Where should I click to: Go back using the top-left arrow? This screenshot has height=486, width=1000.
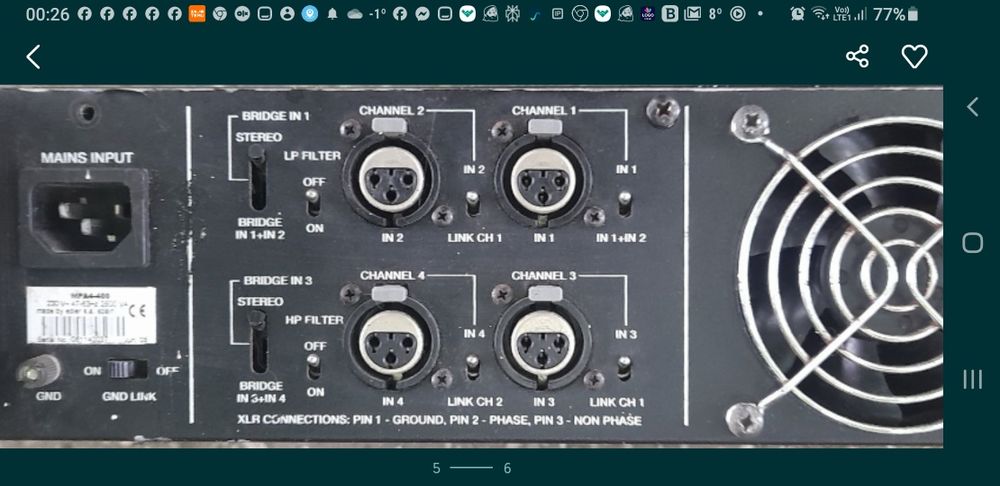coord(33,57)
